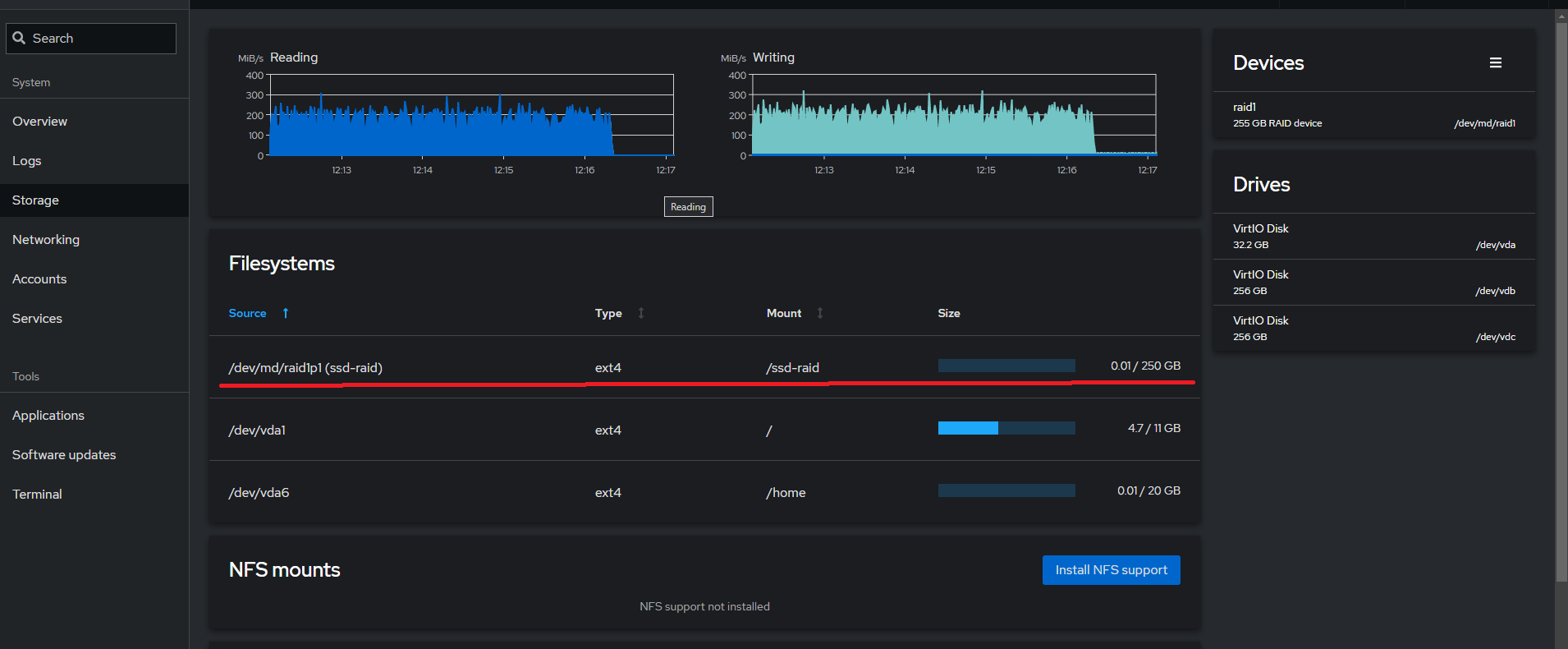
Task: Click the NFS mounts heading
Action: click(x=284, y=570)
